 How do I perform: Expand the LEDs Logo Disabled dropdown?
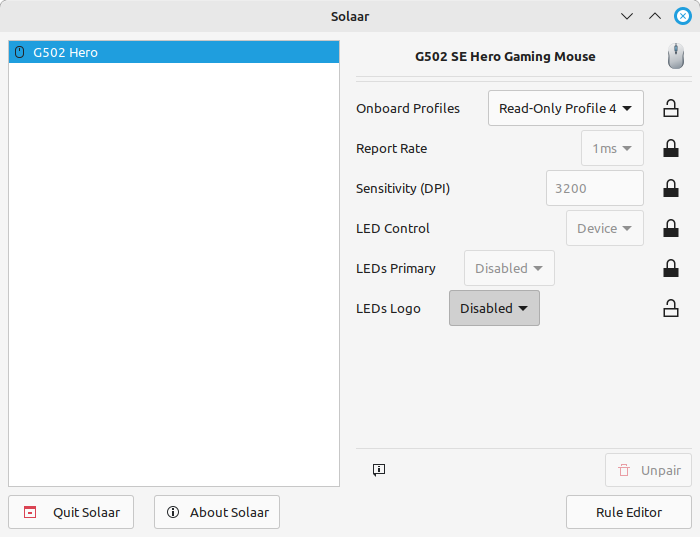click(x=494, y=308)
